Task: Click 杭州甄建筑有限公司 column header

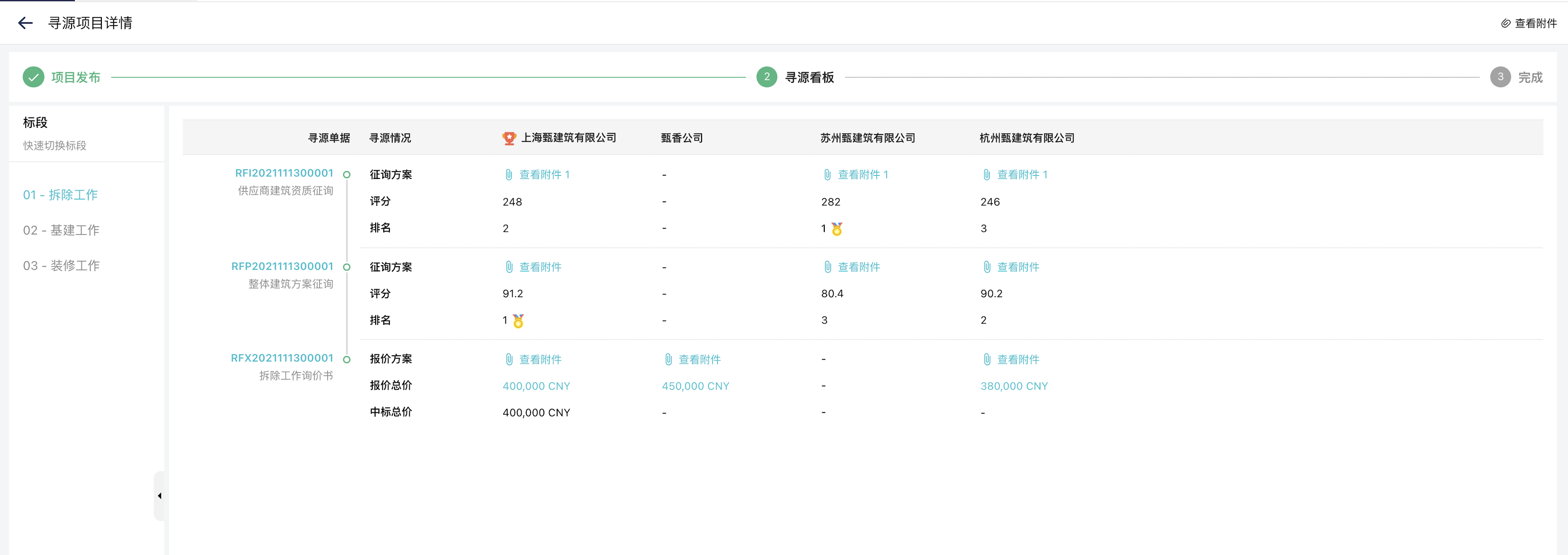Action: [x=1027, y=138]
